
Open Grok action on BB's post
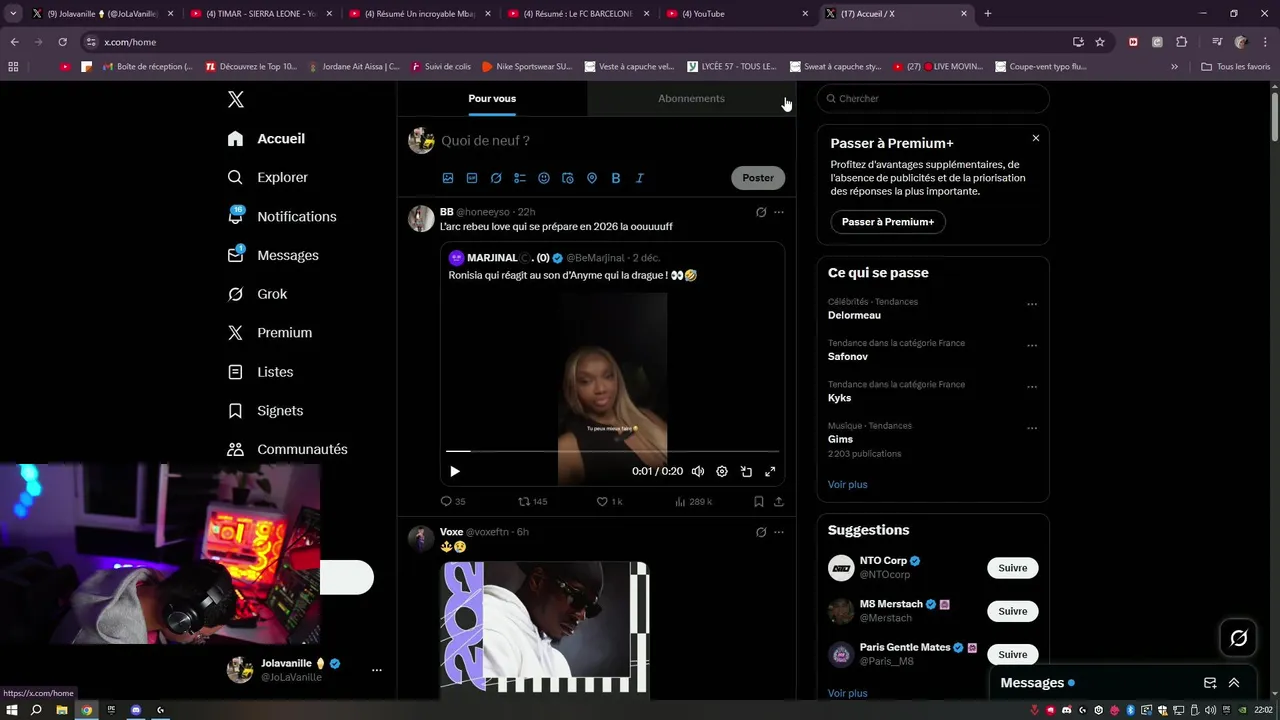click(761, 212)
